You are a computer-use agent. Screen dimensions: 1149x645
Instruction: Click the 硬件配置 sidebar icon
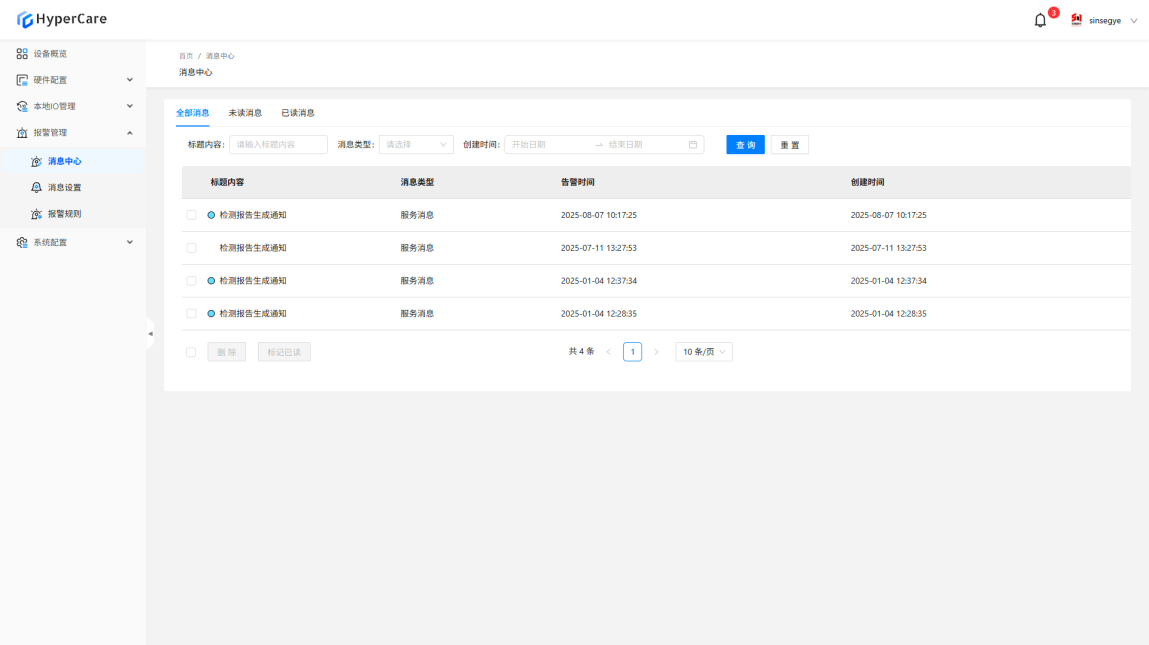(x=22, y=80)
